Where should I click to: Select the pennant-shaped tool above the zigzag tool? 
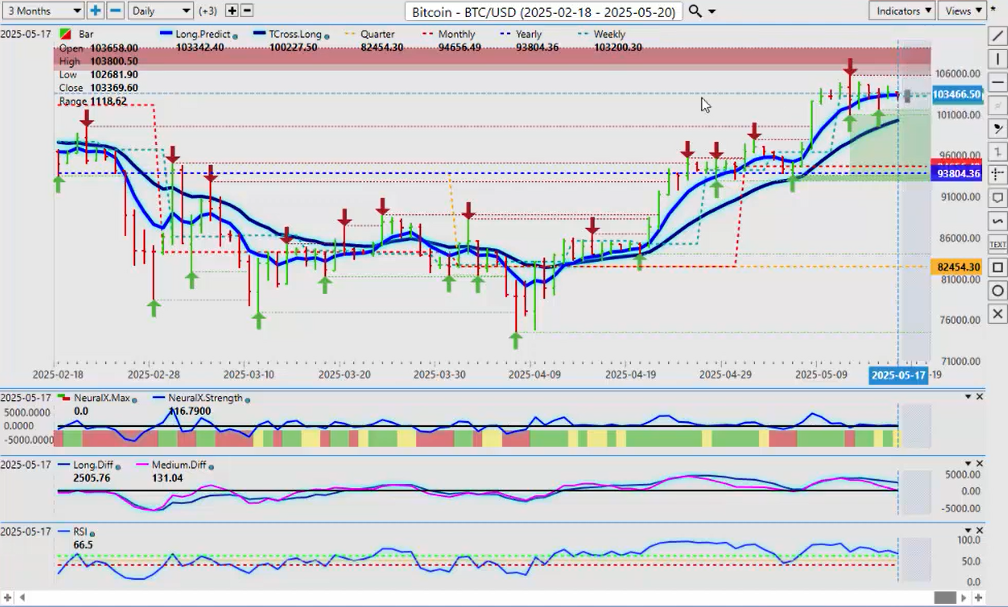tap(997, 129)
